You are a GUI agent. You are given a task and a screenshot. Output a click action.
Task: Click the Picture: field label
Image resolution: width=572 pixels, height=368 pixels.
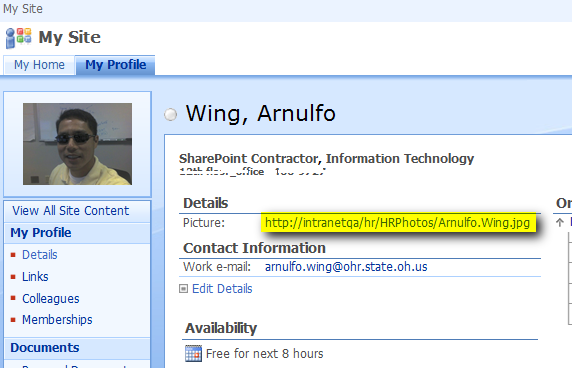(204, 222)
